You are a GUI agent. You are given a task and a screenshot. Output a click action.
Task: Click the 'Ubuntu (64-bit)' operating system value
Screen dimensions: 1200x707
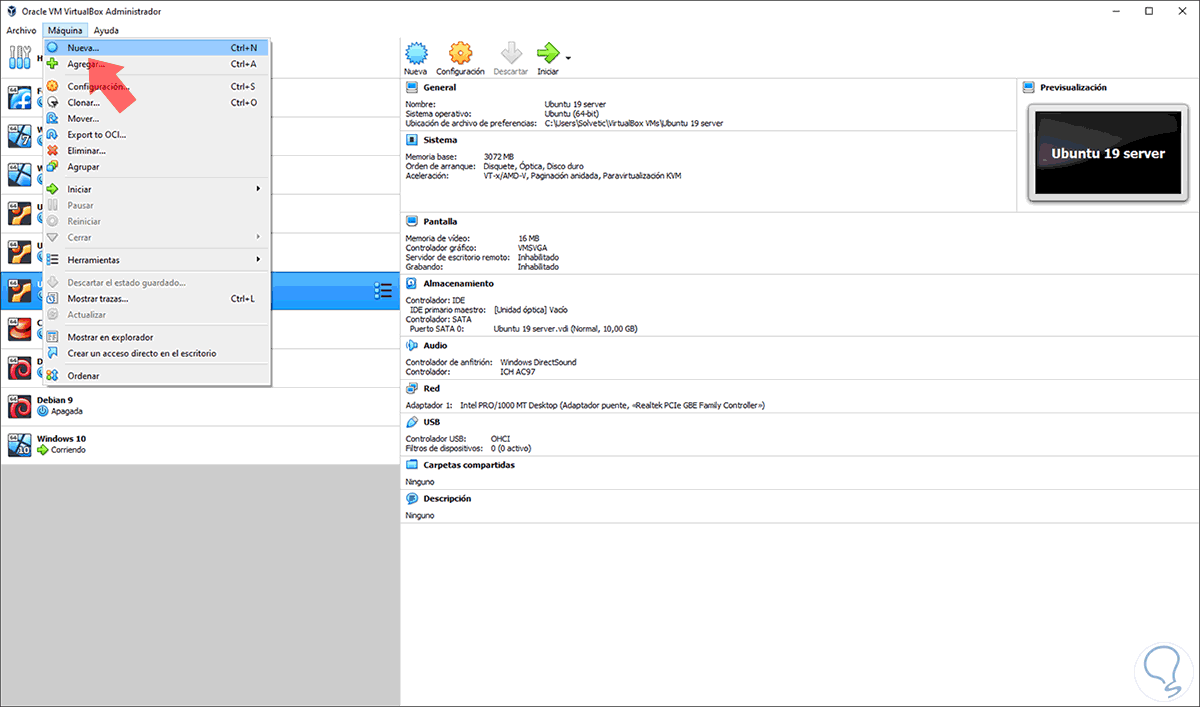point(574,113)
